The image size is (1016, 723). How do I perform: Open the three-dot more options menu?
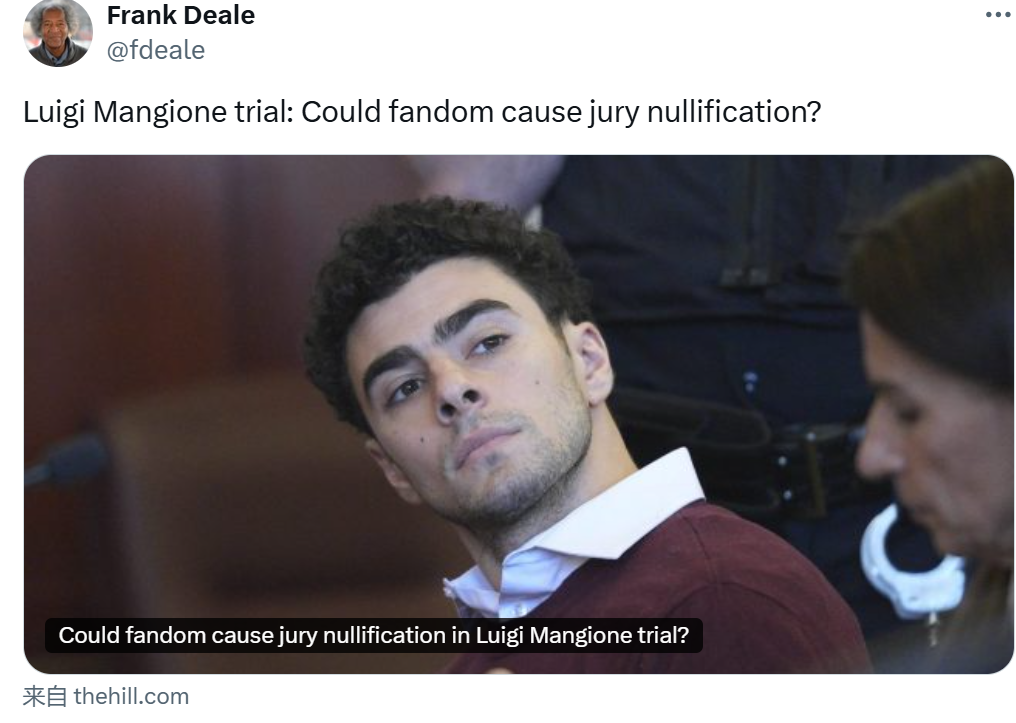coord(998,15)
